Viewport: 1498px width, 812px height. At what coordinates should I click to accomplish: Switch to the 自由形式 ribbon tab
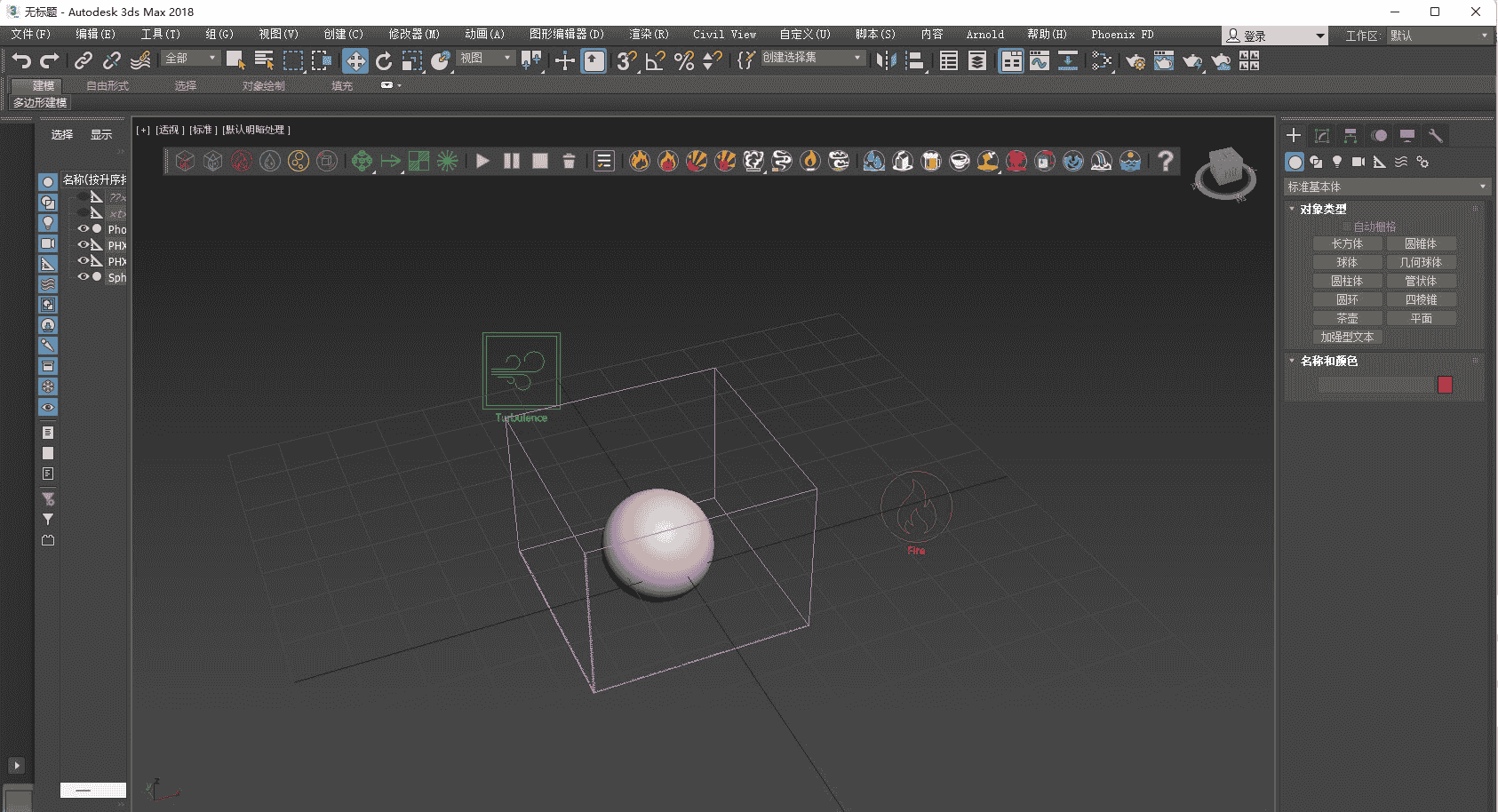(107, 85)
